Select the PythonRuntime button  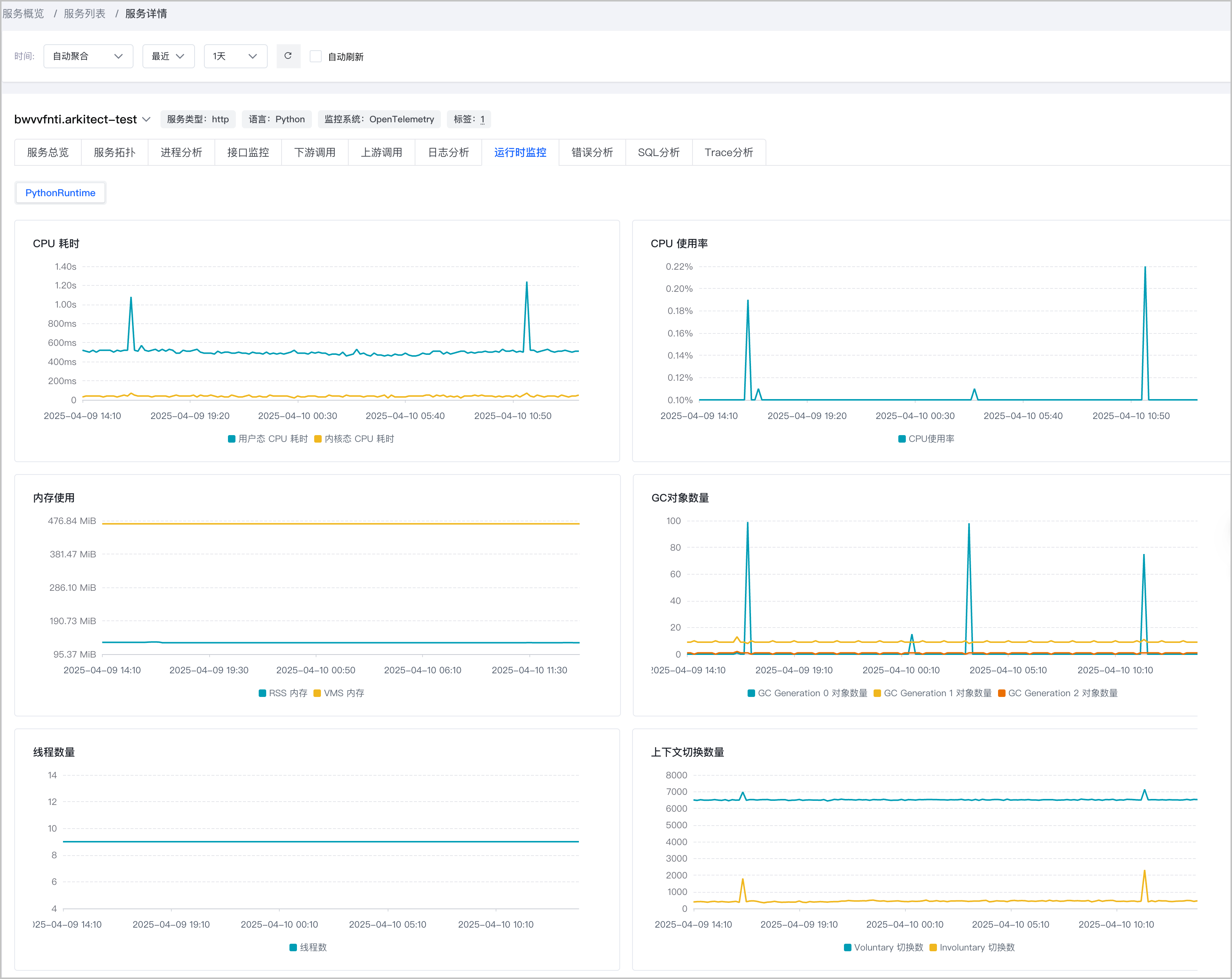(x=60, y=193)
